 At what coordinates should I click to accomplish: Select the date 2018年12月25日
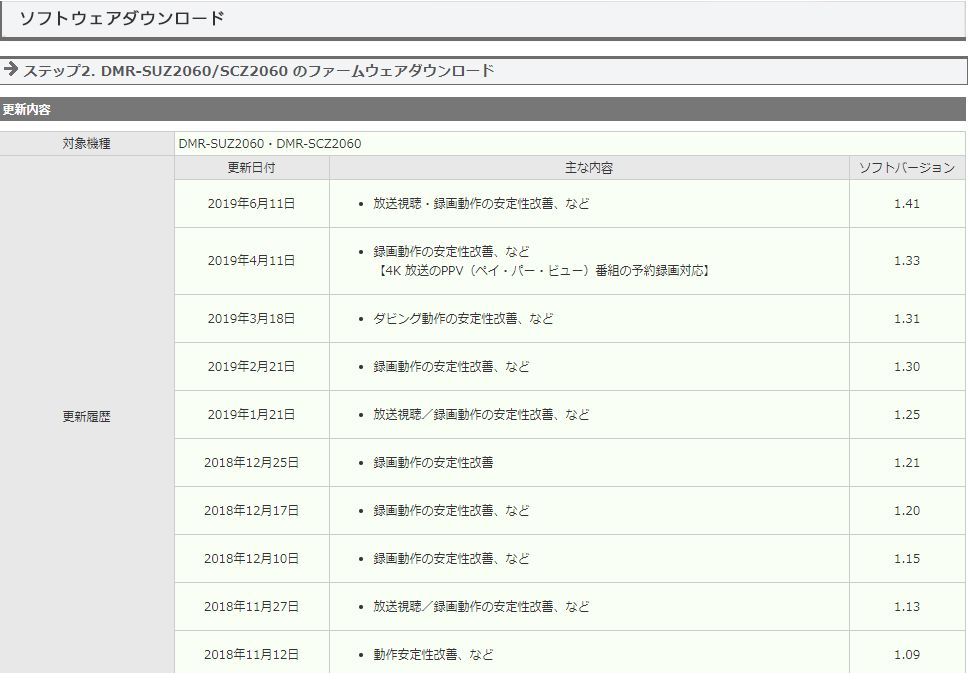point(252,462)
